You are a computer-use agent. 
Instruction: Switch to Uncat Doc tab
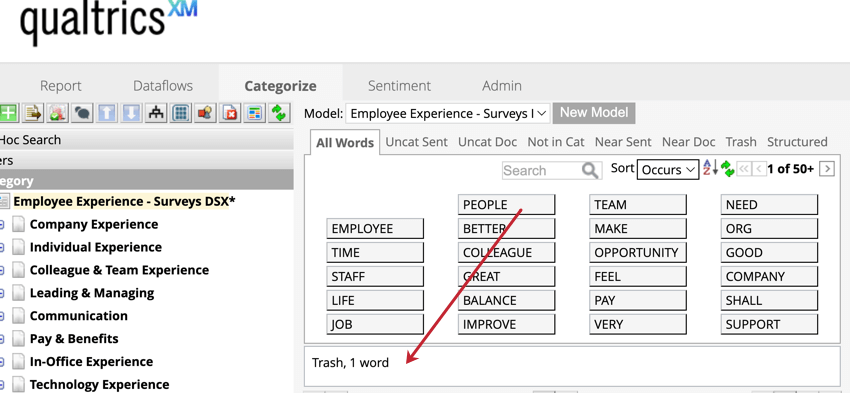click(487, 142)
